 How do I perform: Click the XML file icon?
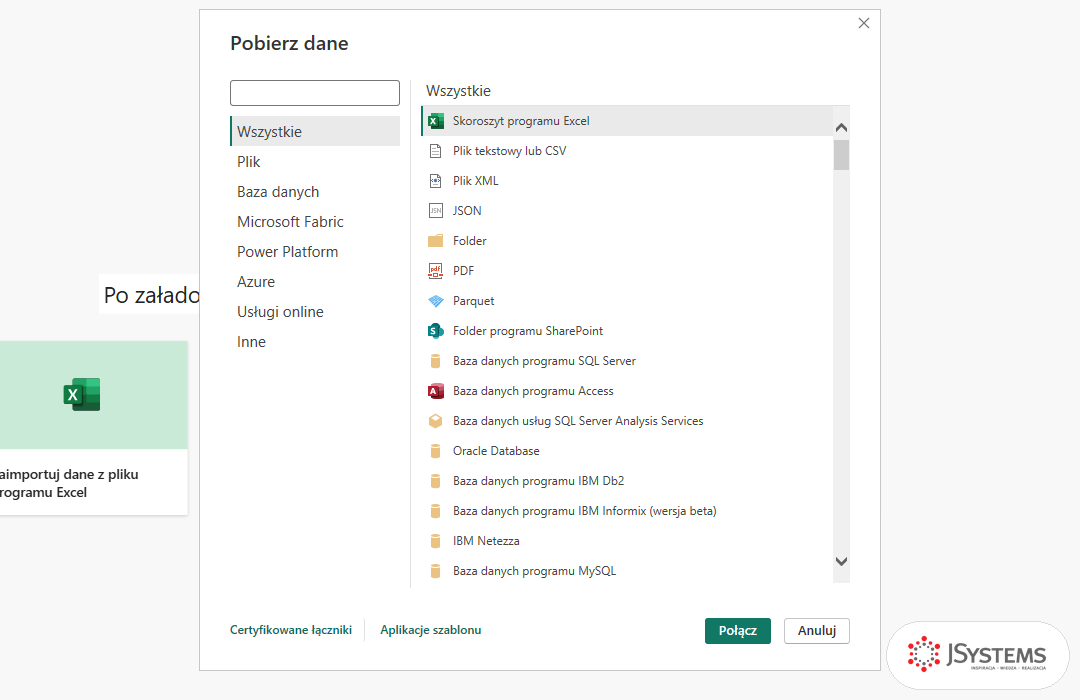pos(435,181)
